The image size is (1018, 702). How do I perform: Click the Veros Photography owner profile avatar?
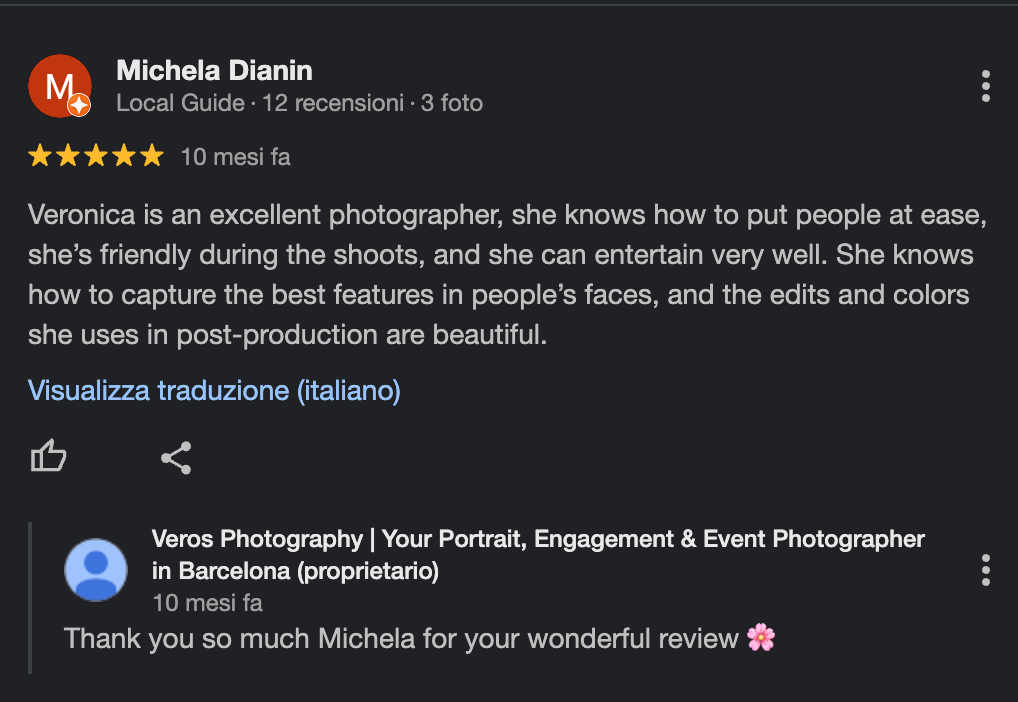pyautogui.click(x=96, y=570)
